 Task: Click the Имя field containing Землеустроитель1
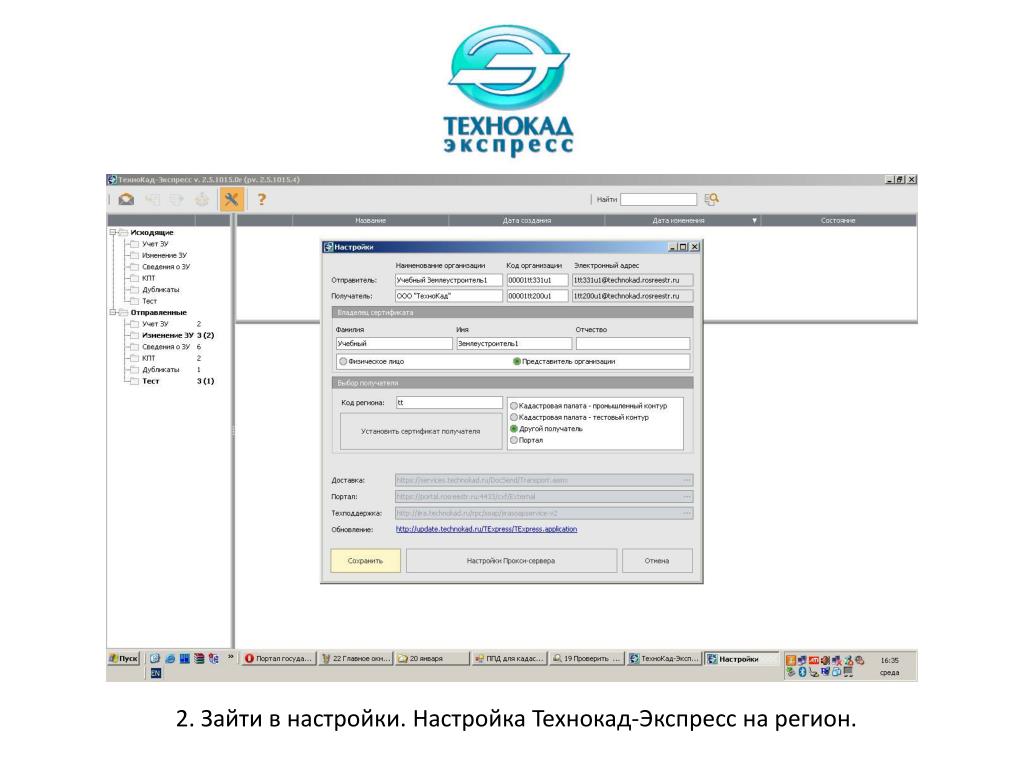pyautogui.click(x=514, y=344)
